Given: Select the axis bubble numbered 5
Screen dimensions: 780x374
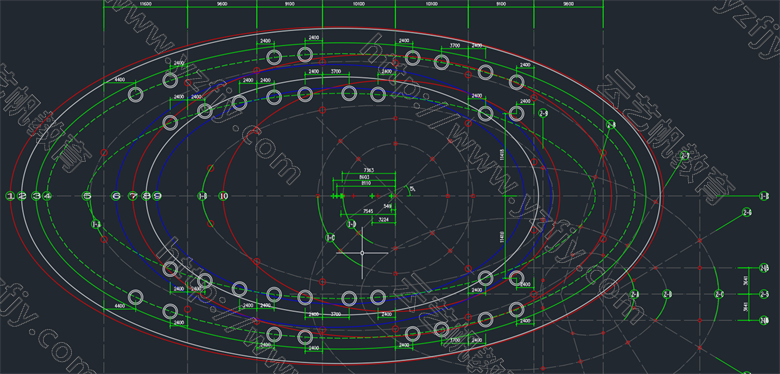Looking at the screenshot, I should click(87, 196).
